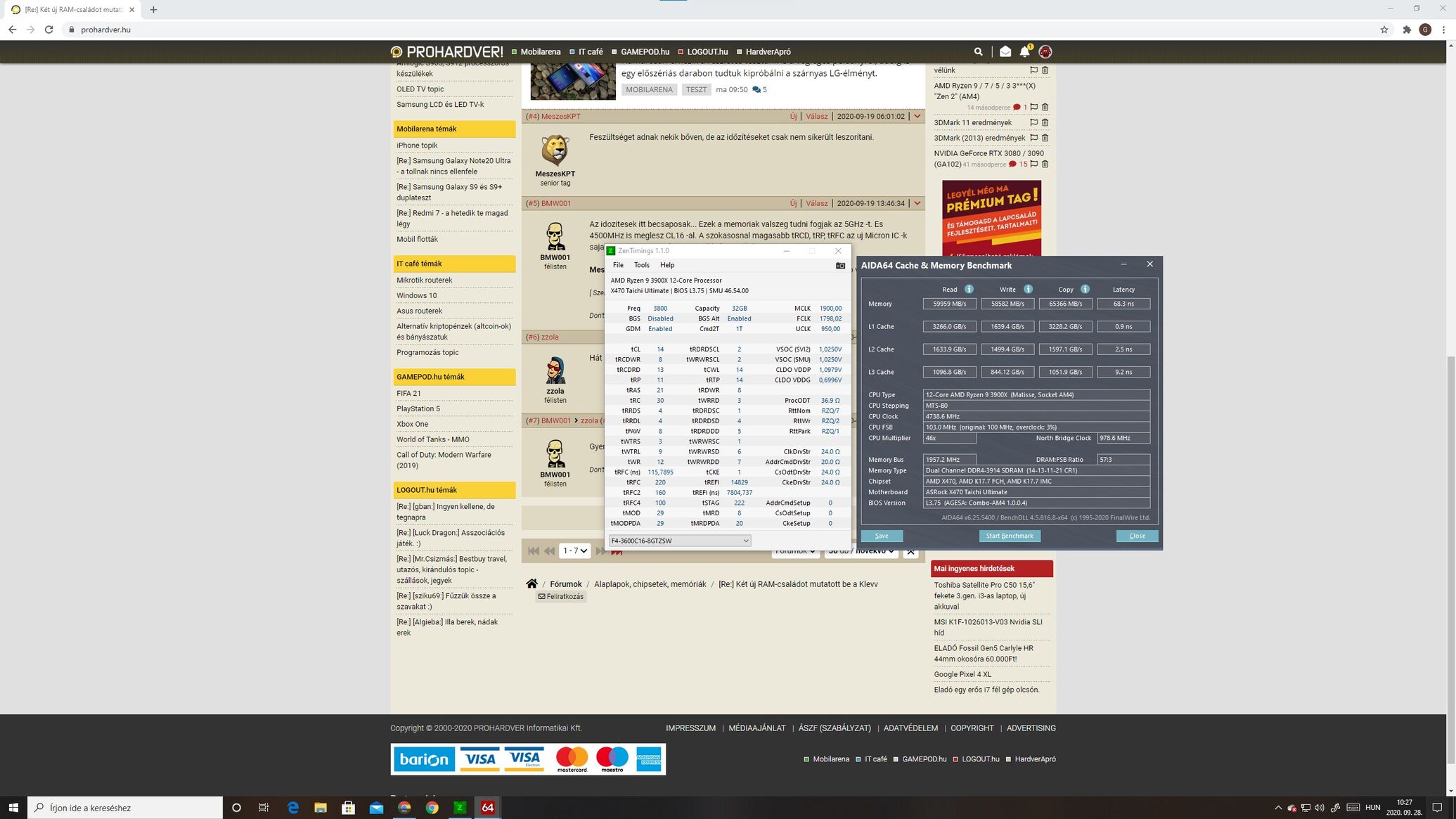Click the PROHARDVER! site logo
Screen dimensions: 1456x819
pyautogui.click(x=447, y=51)
